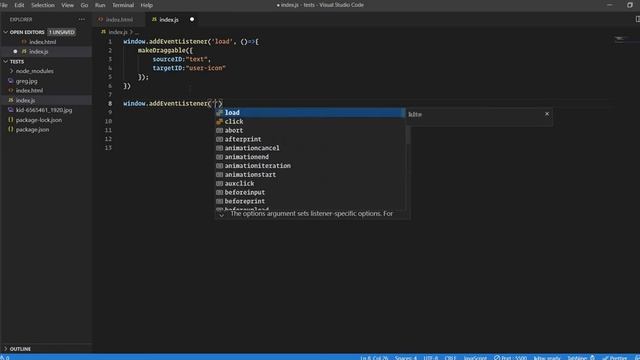Click the errors and warnings status icon
The image size is (640, 360).
[x=4, y=358]
